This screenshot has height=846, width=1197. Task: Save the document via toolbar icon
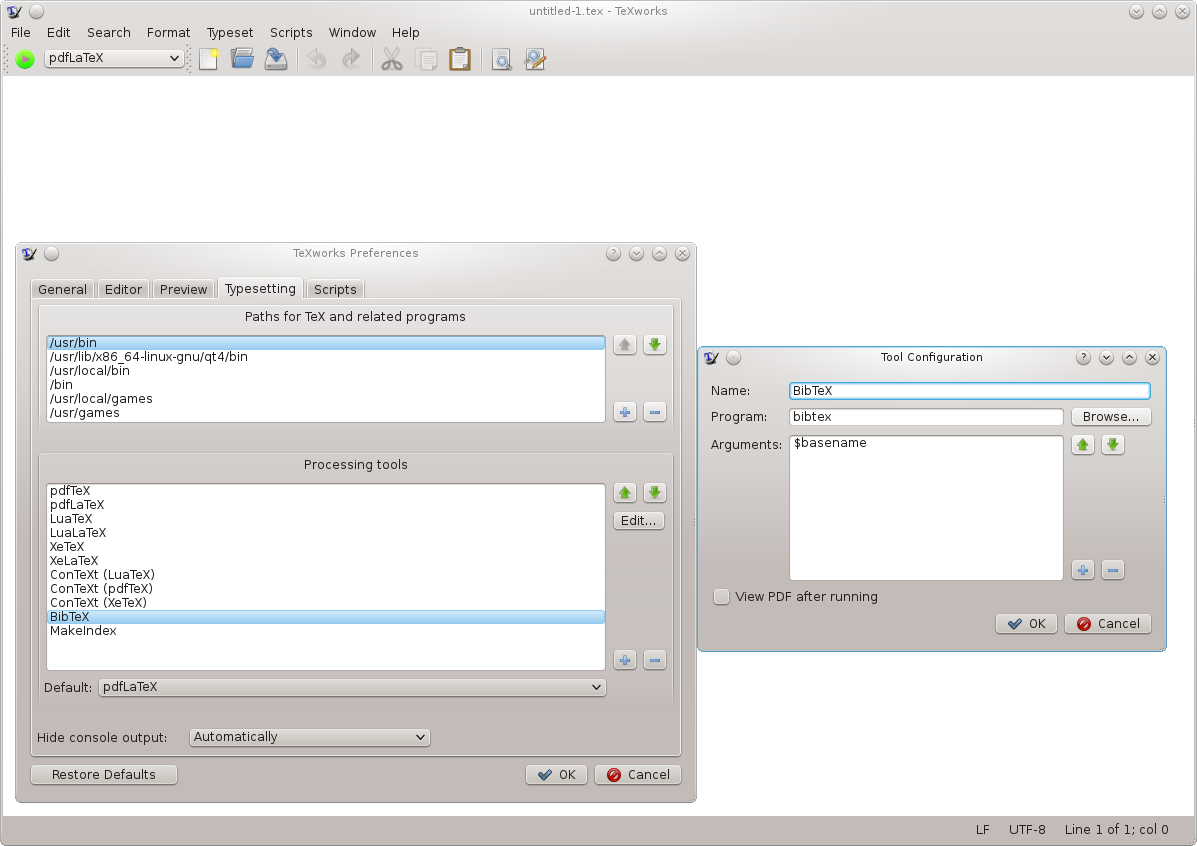tap(276, 59)
